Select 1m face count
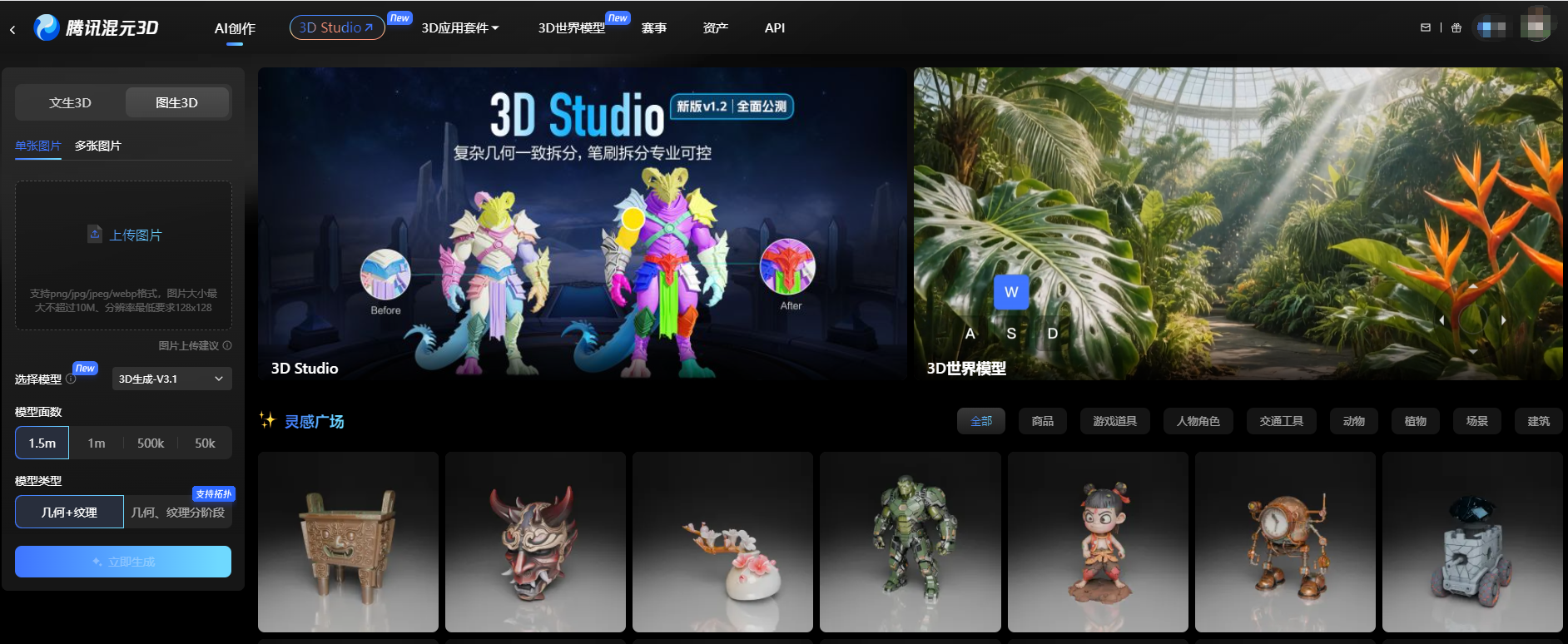The width and height of the screenshot is (1568, 644). 97,443
